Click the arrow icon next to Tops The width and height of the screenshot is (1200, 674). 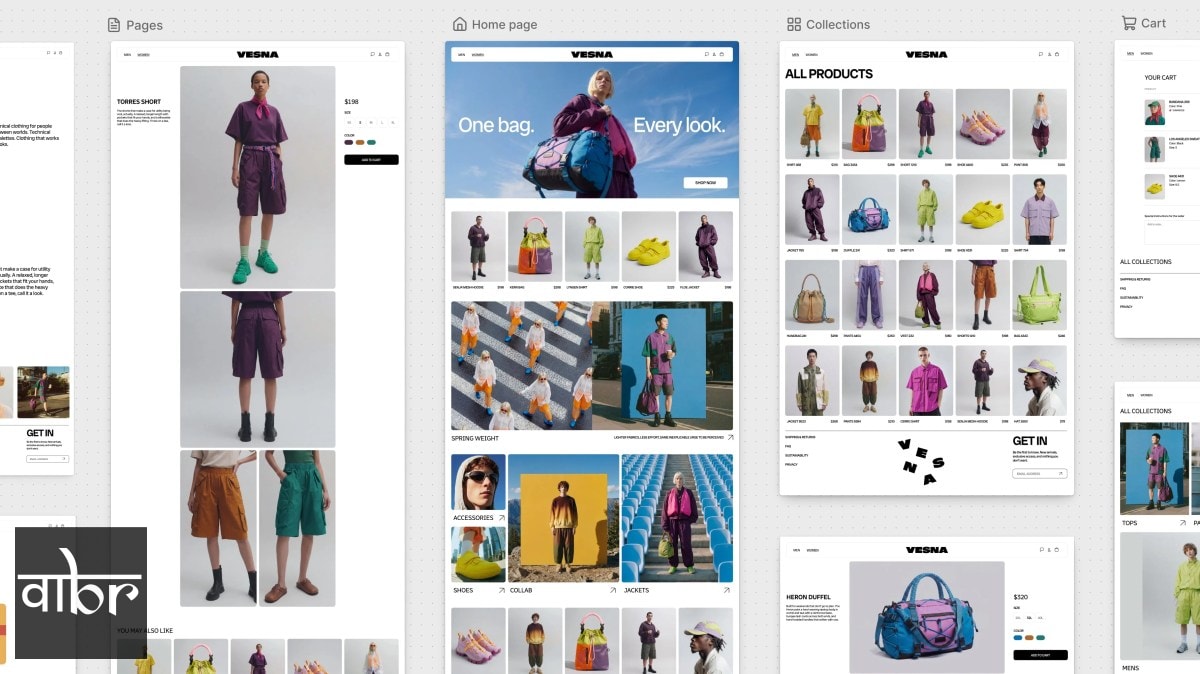pos(1183,523)
